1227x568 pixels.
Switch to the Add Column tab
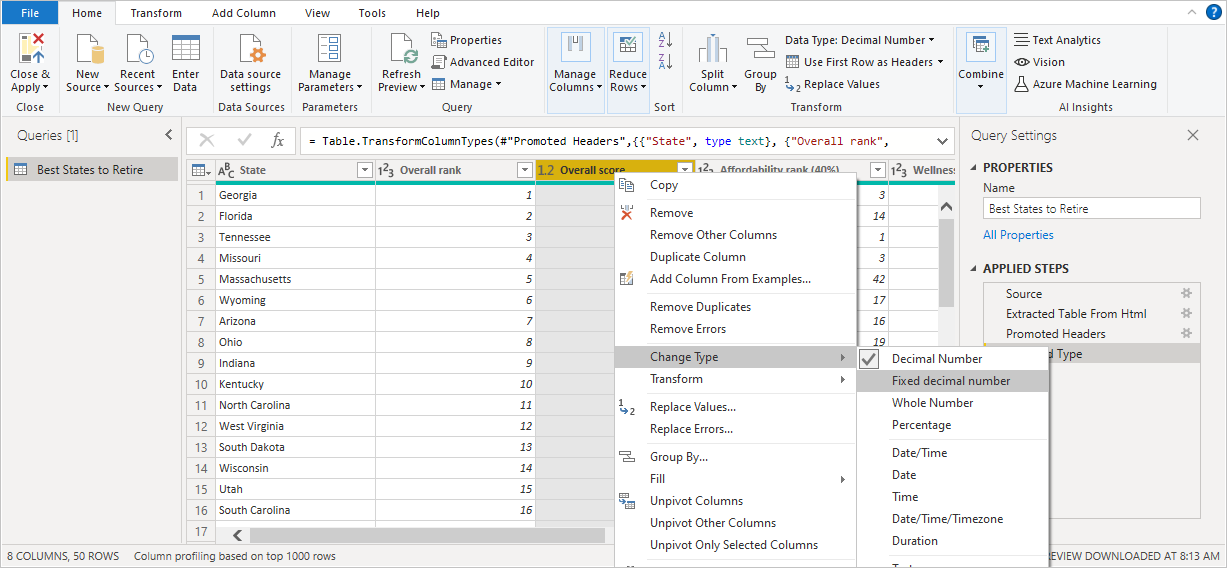(243, 13)
